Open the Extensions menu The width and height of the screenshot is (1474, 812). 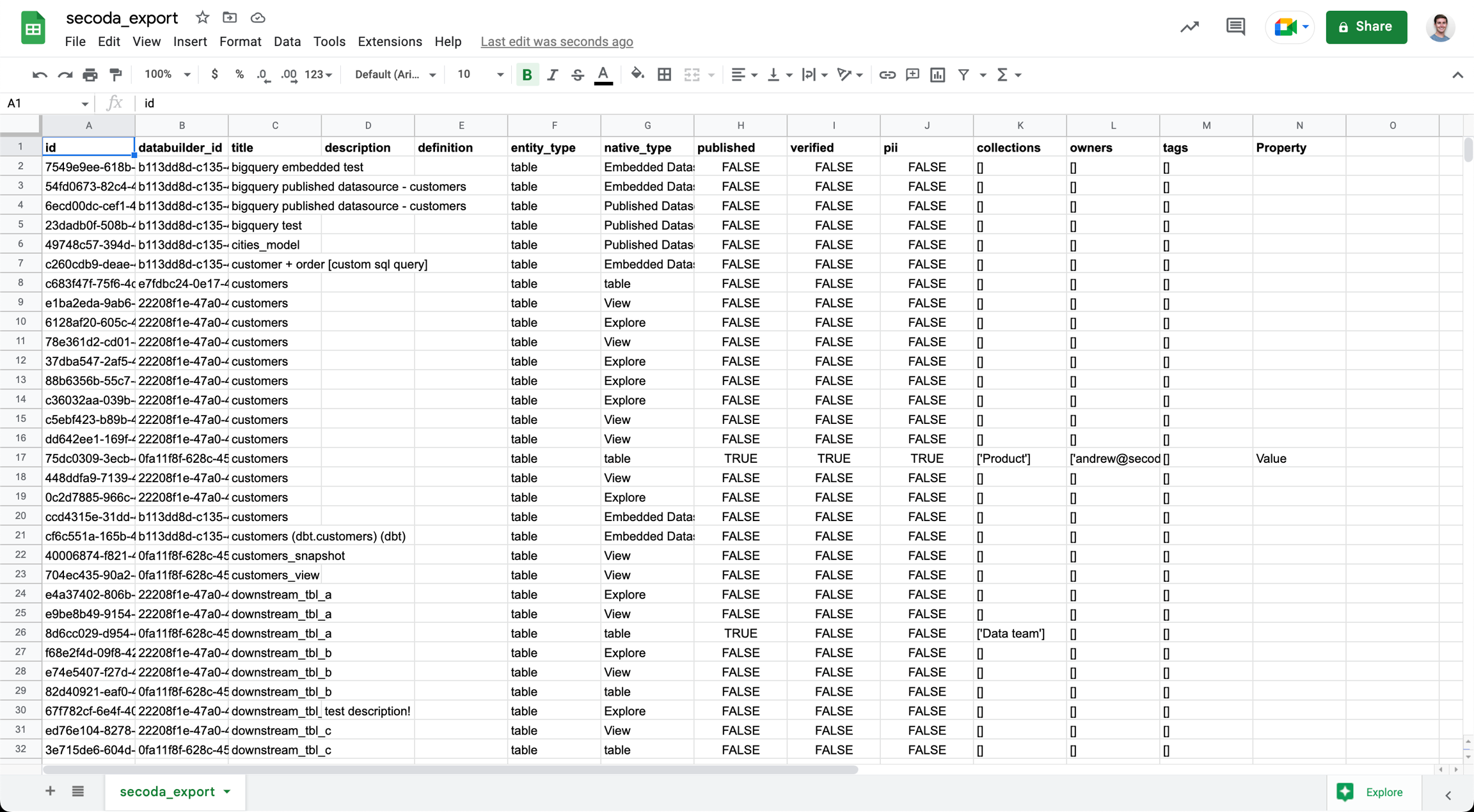[x=390, y=42]
